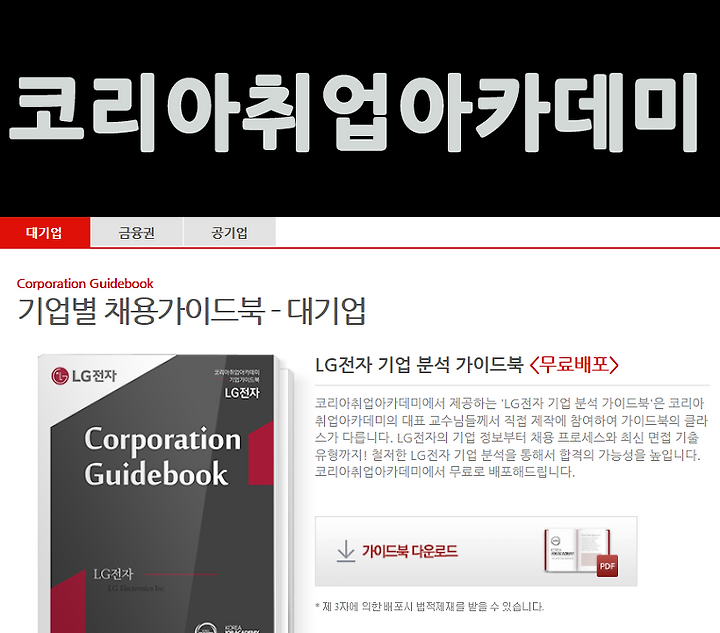The image size is (720, 633).
Task: Click the LG전자 logo on guidebook cover
Action: tap(84, 375)
